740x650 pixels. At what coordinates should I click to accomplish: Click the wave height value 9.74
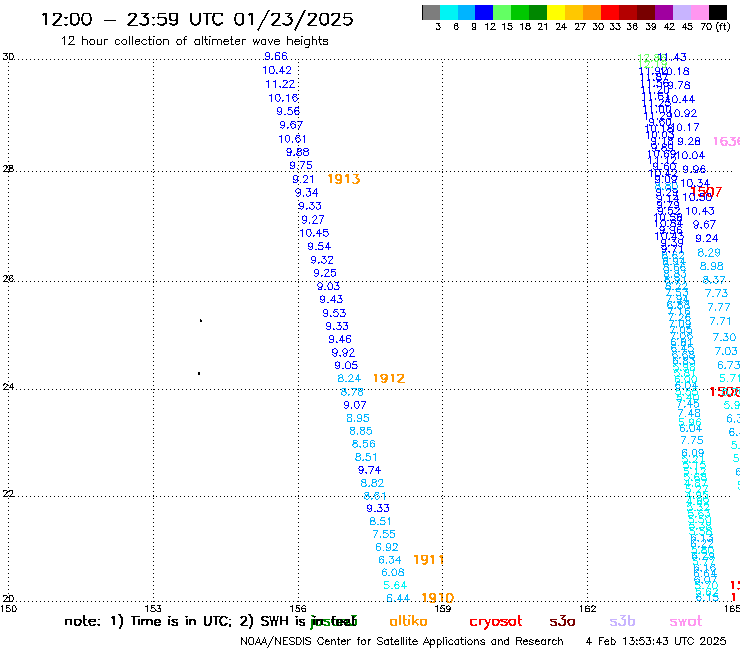tap(369, 470)
